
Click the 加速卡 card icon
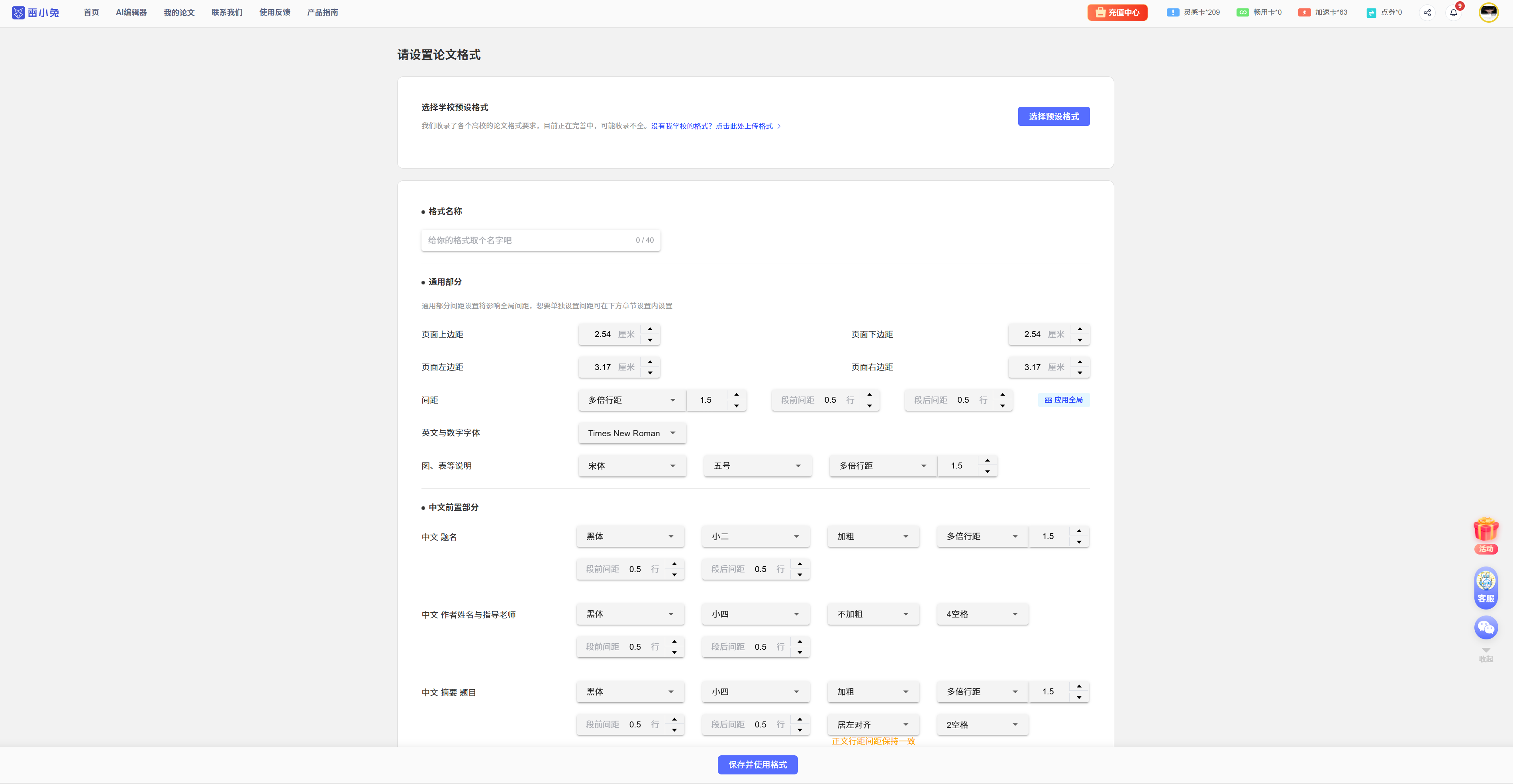pyautogui.click(x=1304, y=12)
